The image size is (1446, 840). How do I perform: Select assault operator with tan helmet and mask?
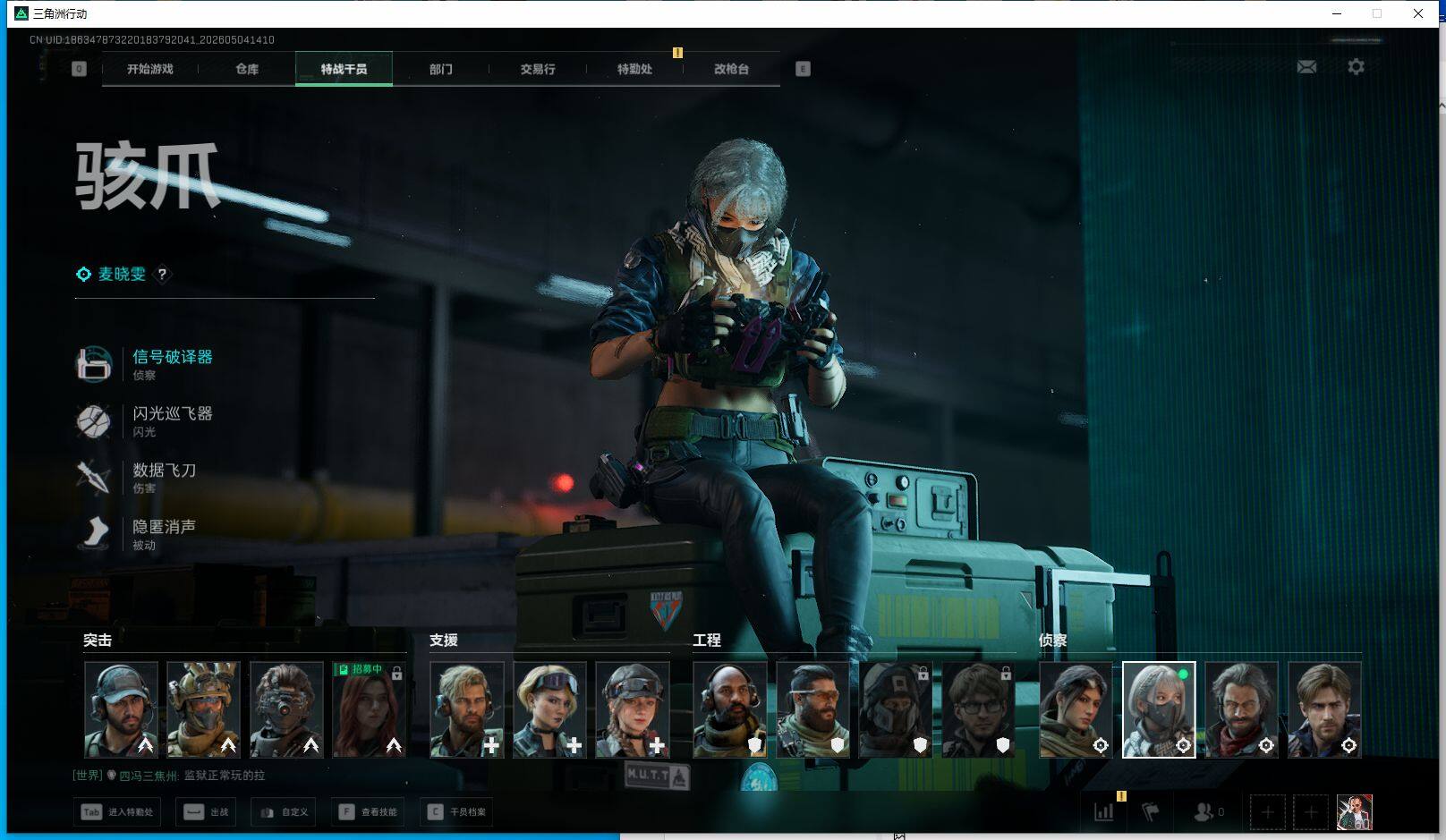click(x=203, y=709)
